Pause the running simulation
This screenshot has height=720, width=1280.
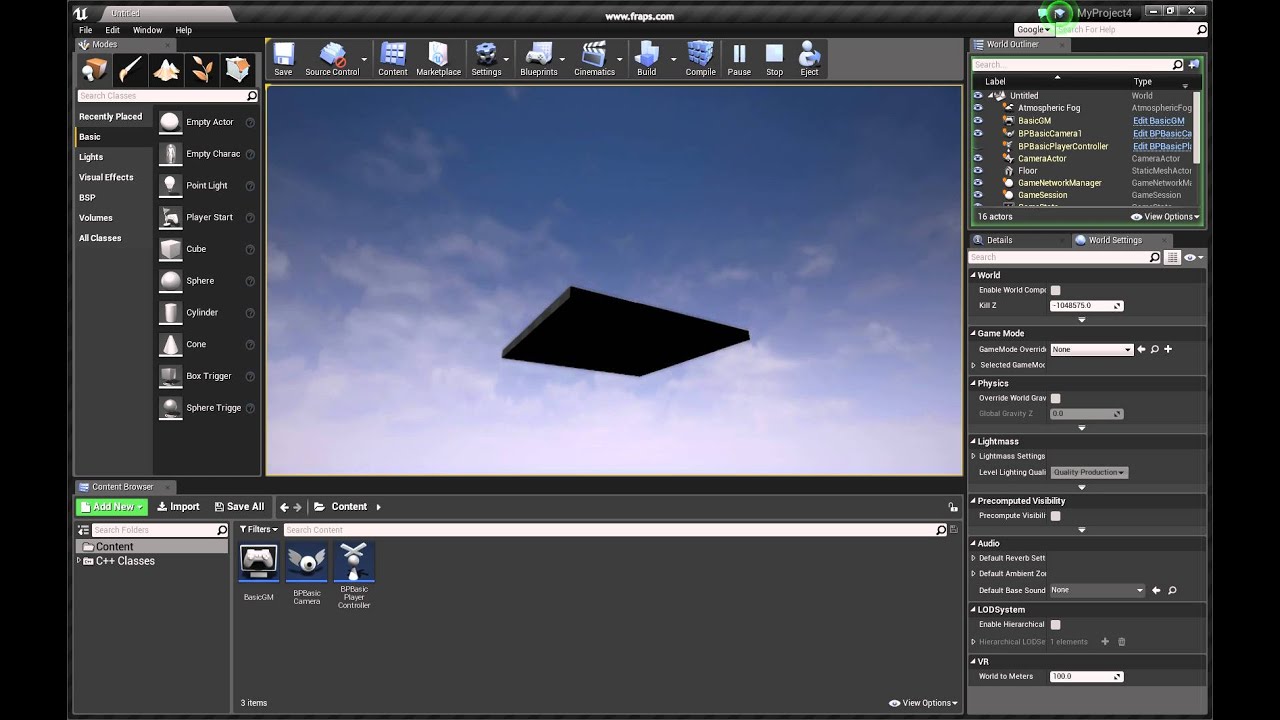(x=739, y=59)
